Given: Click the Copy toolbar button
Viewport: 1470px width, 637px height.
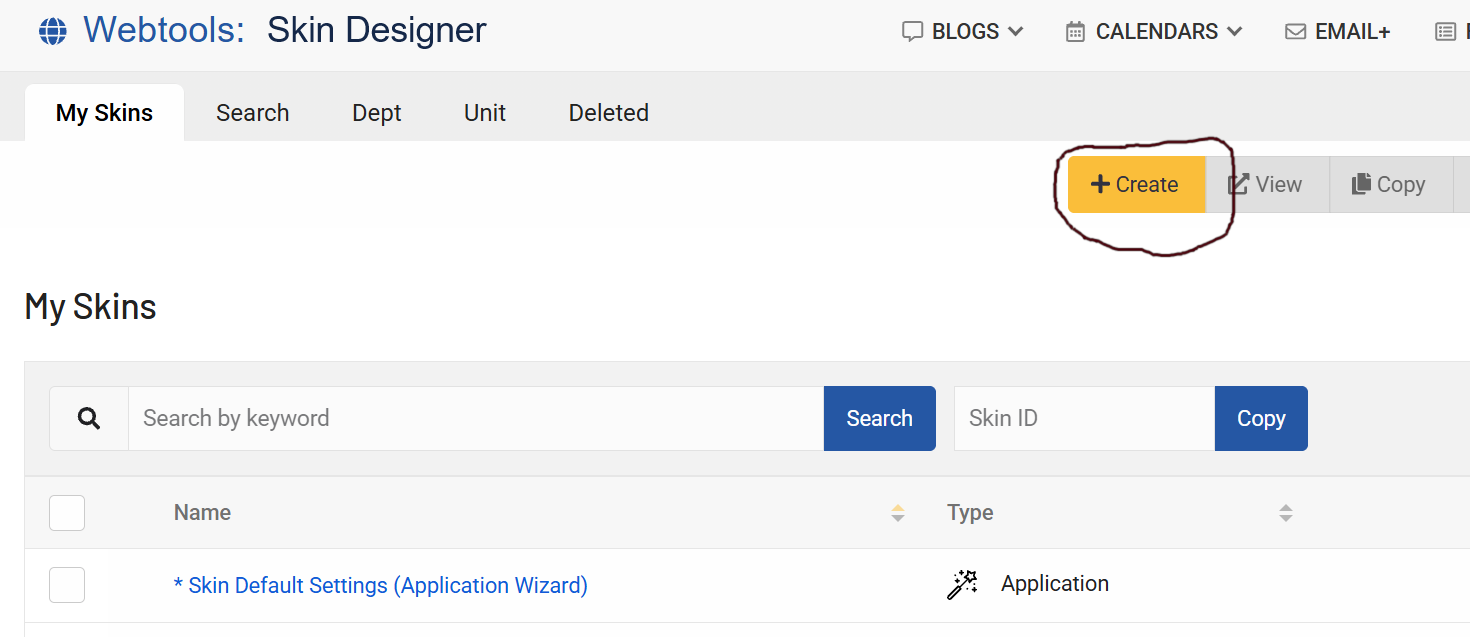Looking at the screenshot, I should 1388,185.
